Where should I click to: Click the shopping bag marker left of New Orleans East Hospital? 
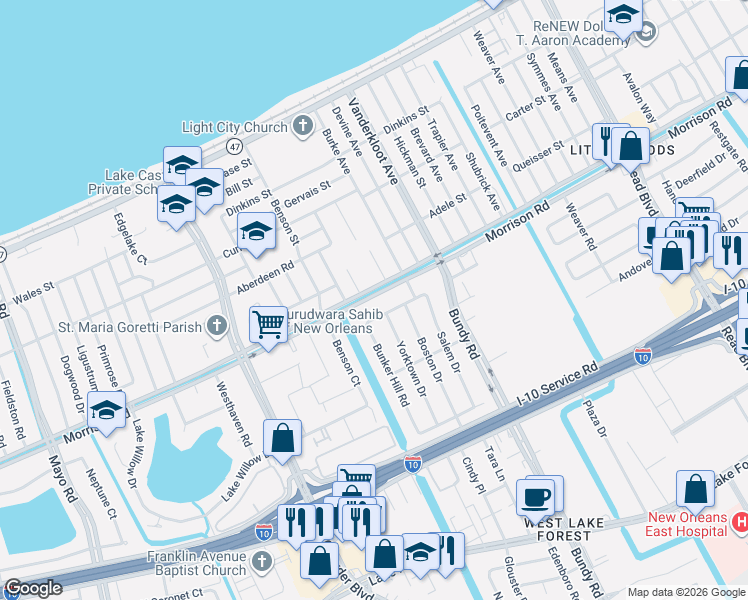click(696, 490)
